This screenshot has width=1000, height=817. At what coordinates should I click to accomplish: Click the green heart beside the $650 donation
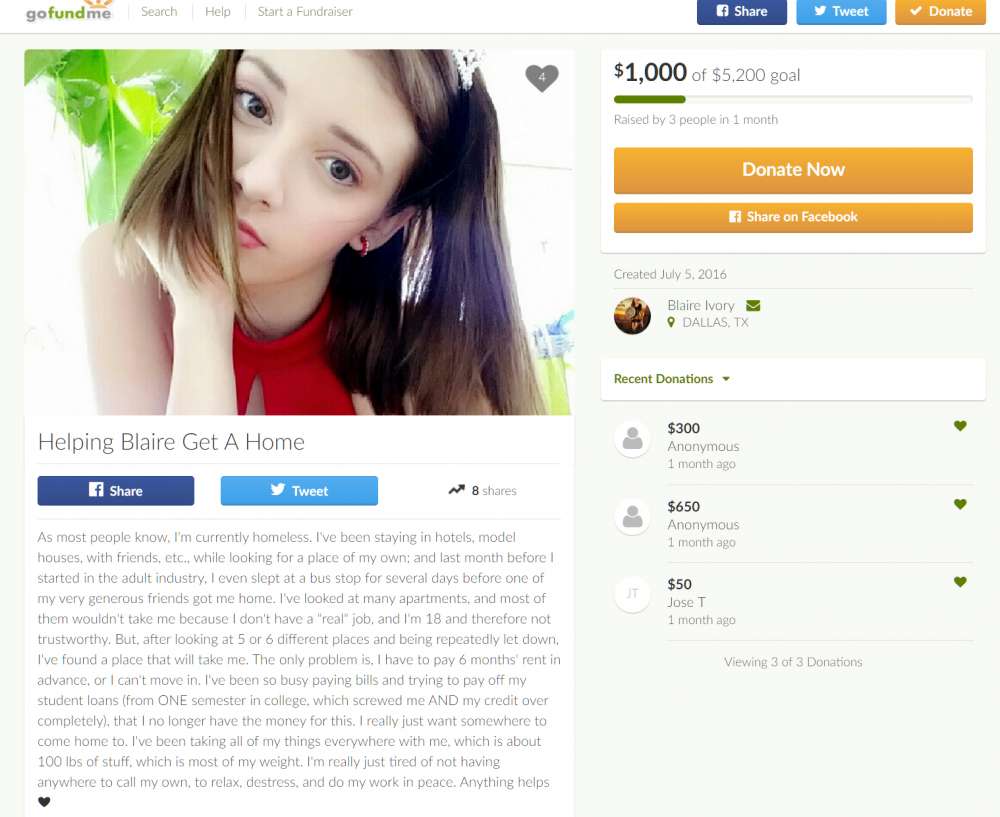(960, 504)
